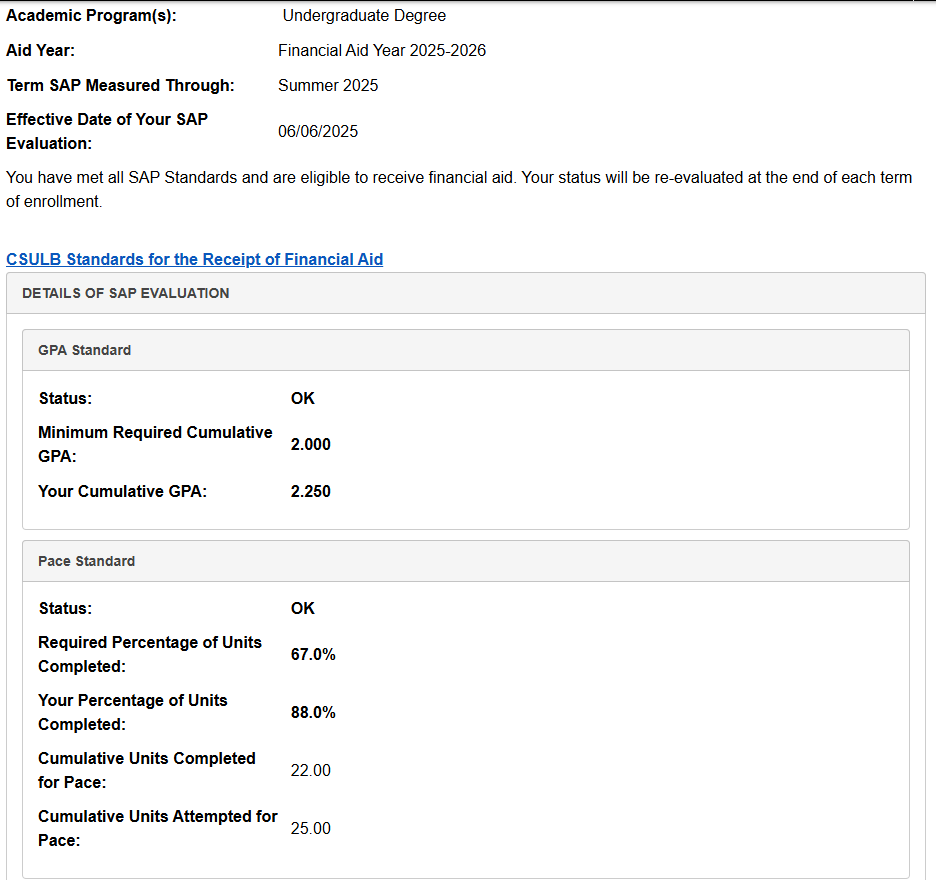This screenshot has width=936, height=880.
Task: Click Financial Aid Year 2025-2026 text
Action: click(x=381, y=50)
